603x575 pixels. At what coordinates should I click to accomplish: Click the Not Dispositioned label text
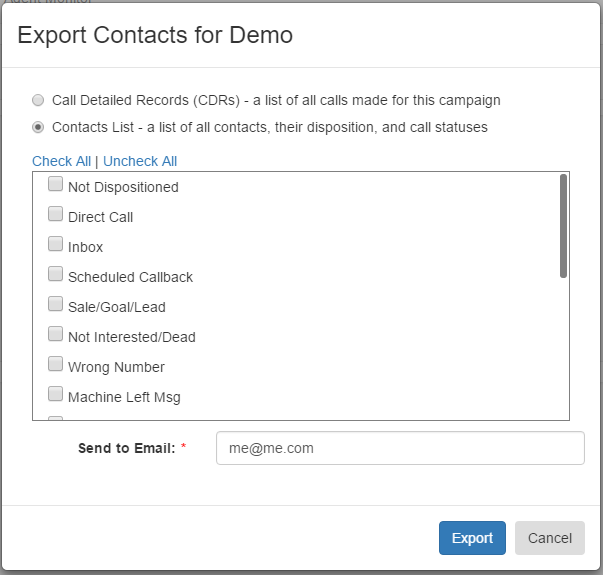tap(123, 187)
